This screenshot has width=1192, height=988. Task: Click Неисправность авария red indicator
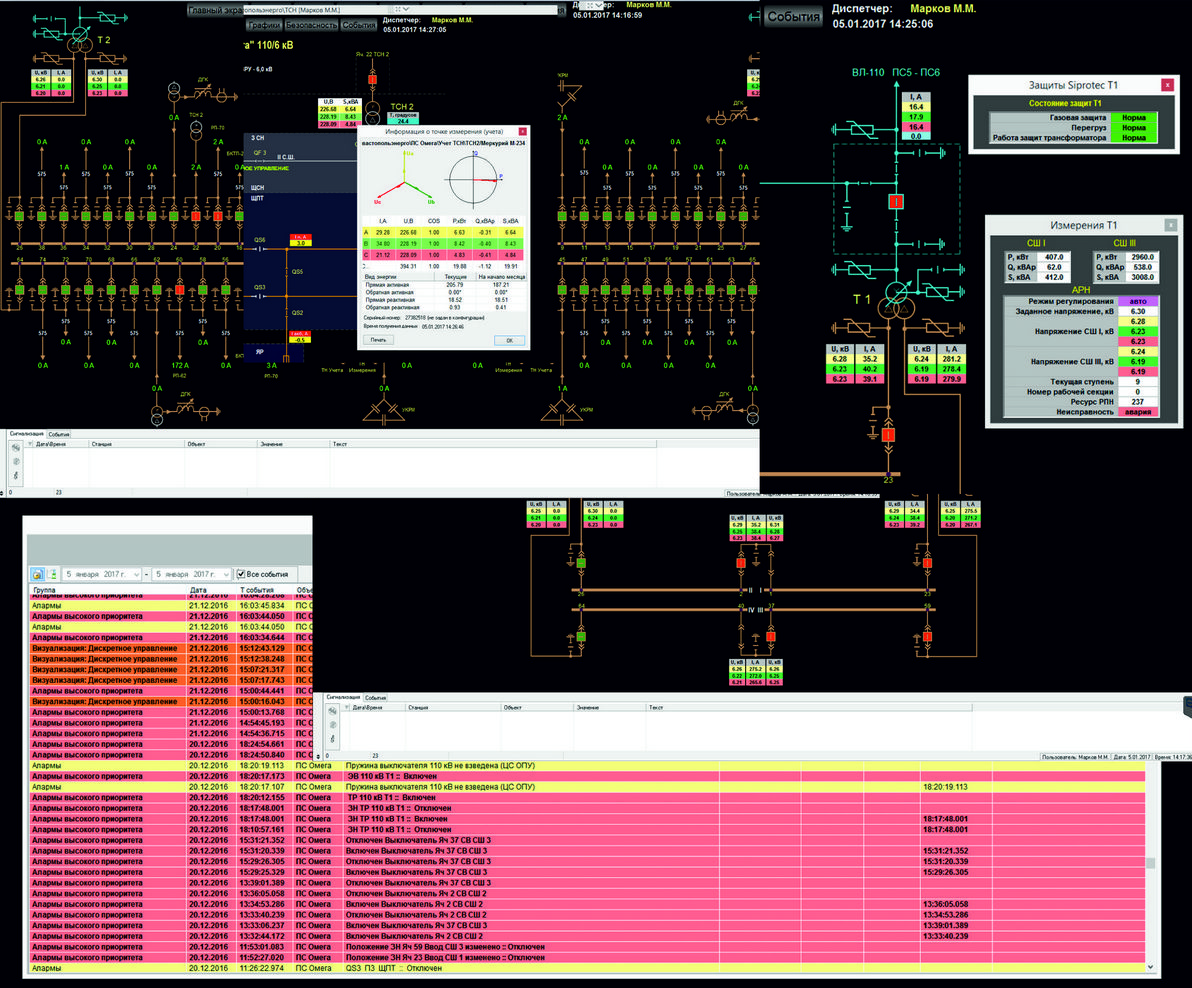1137,412
